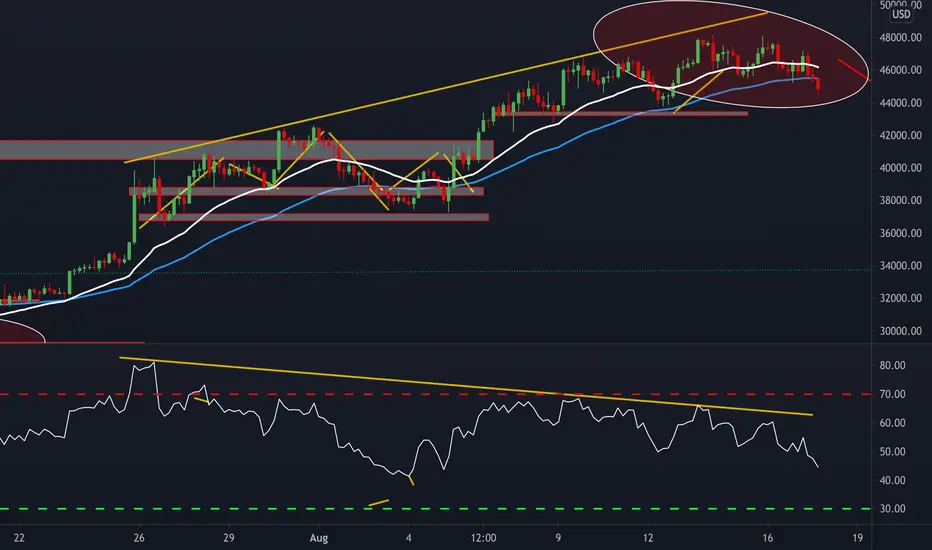Screen dimensions: 932x550
Task: Click the 19 date label on time axis
Action: [858, 538]
